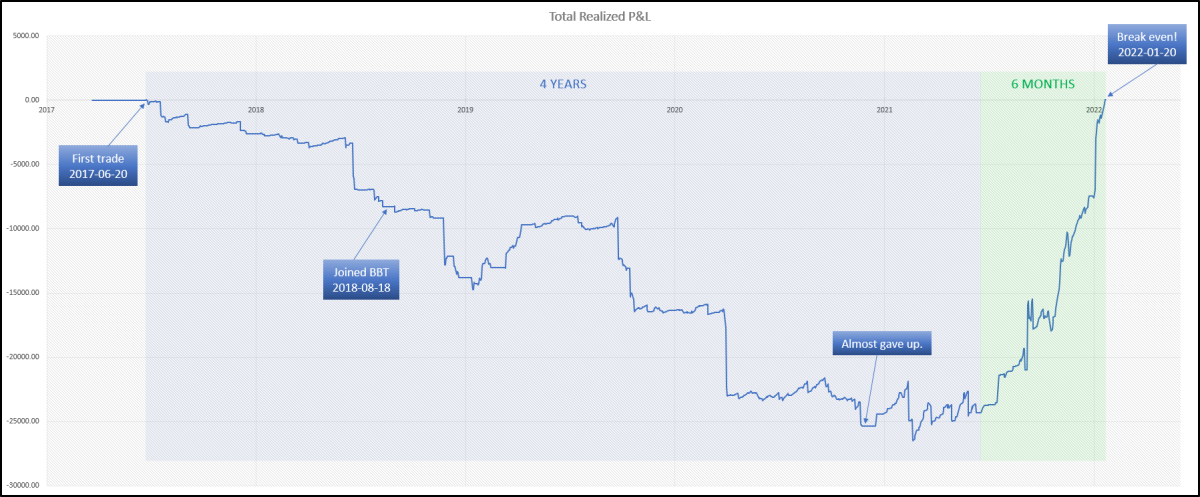Select the '4 YEARS' label text
The width and height of the screenshot is (1200, 497).
563,84
